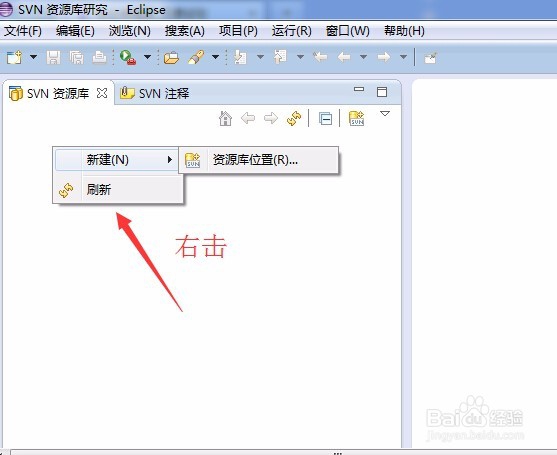Viewport: 557px width, 455px height.
Task: Open the 窗口(W) menu
Action: point(348,31)
